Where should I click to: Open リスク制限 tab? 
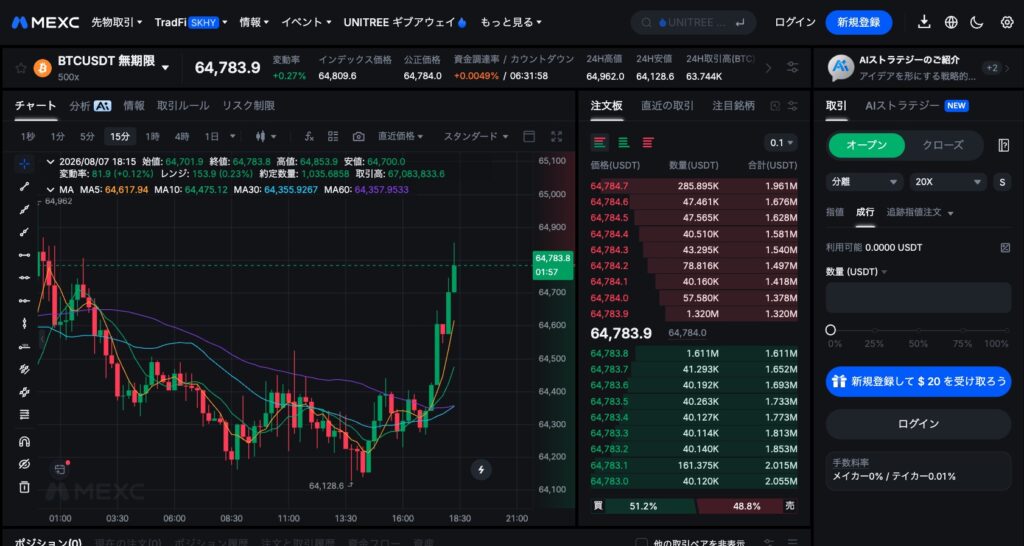(248, 106)
